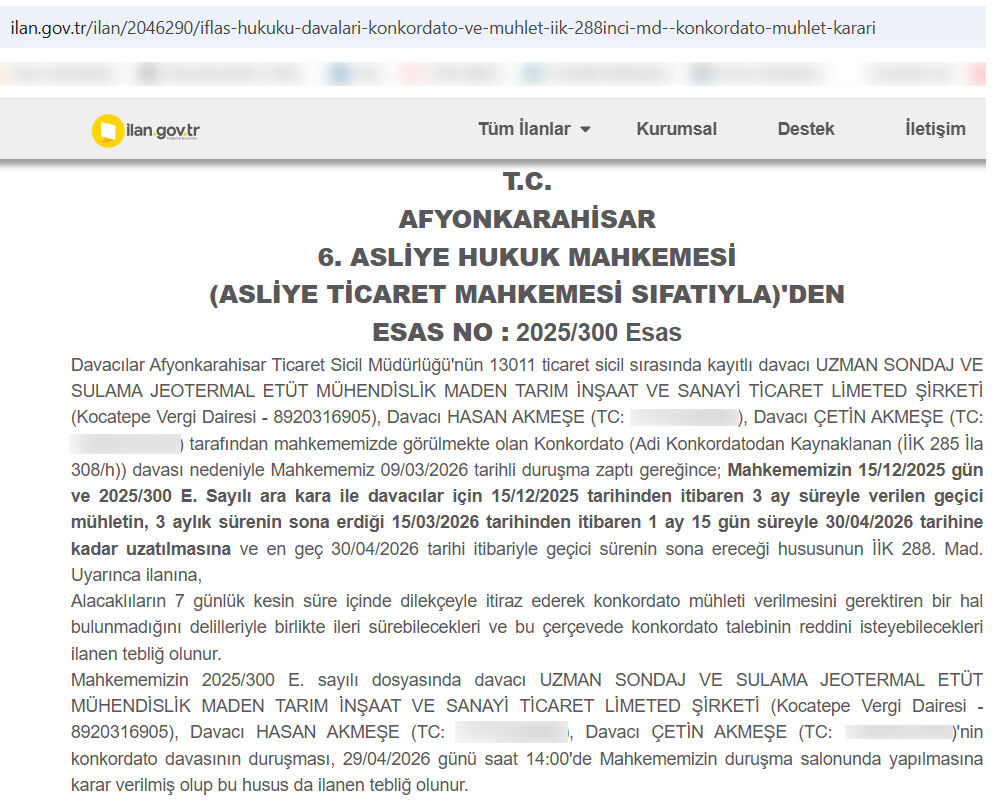
Task: Click the ilan.gov.tr site name text
Action: 162,131
